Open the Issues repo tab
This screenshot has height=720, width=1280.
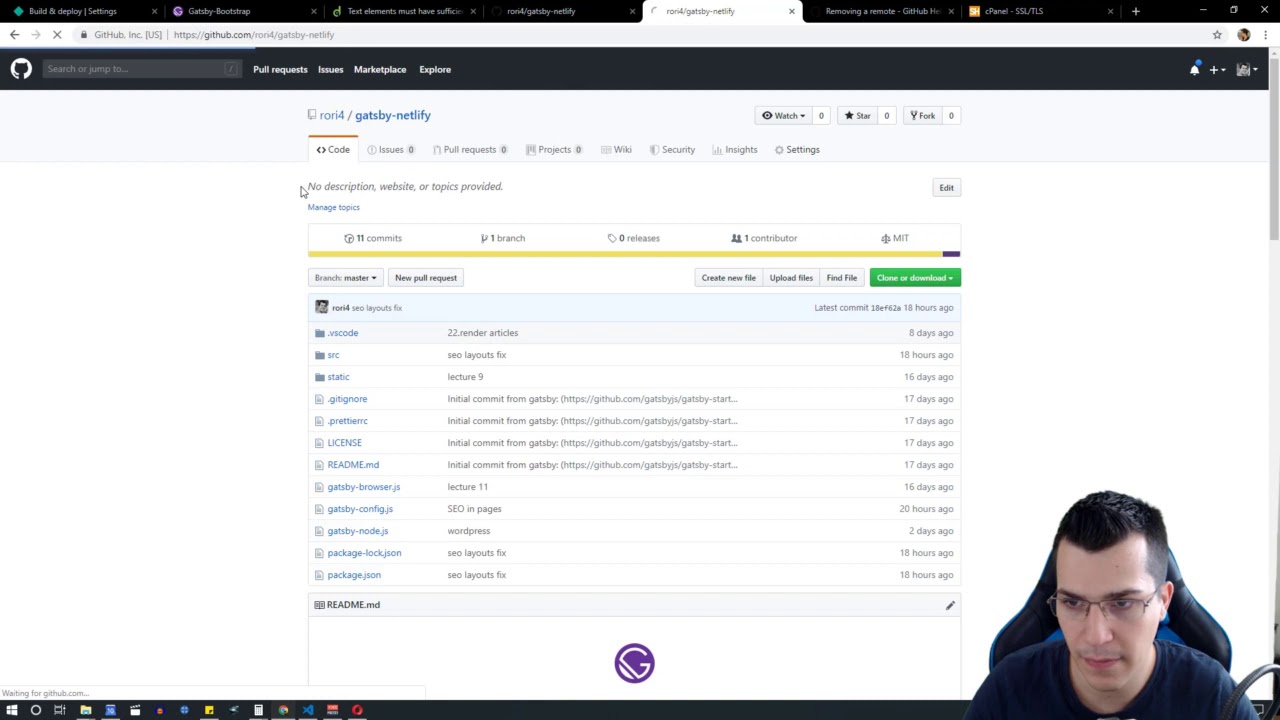pos(390,150)
